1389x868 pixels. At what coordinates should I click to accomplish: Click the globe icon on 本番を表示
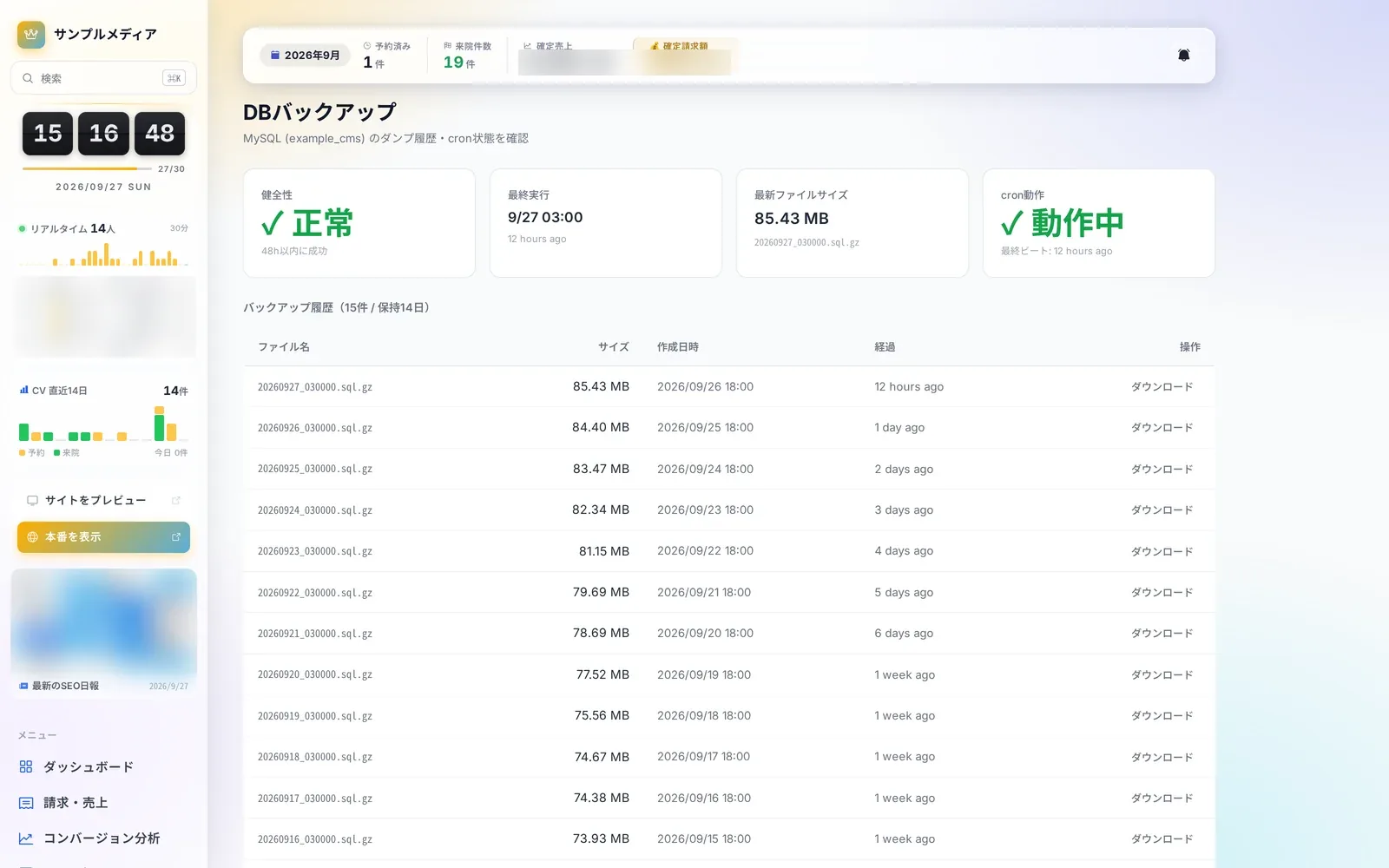click(x=32, y=537)
